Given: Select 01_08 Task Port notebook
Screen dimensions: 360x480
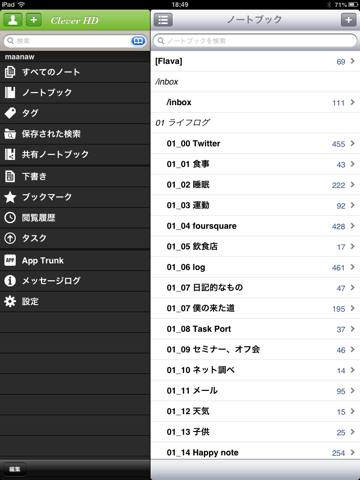Looking at the screenshot, I should [x=256, y=329].
